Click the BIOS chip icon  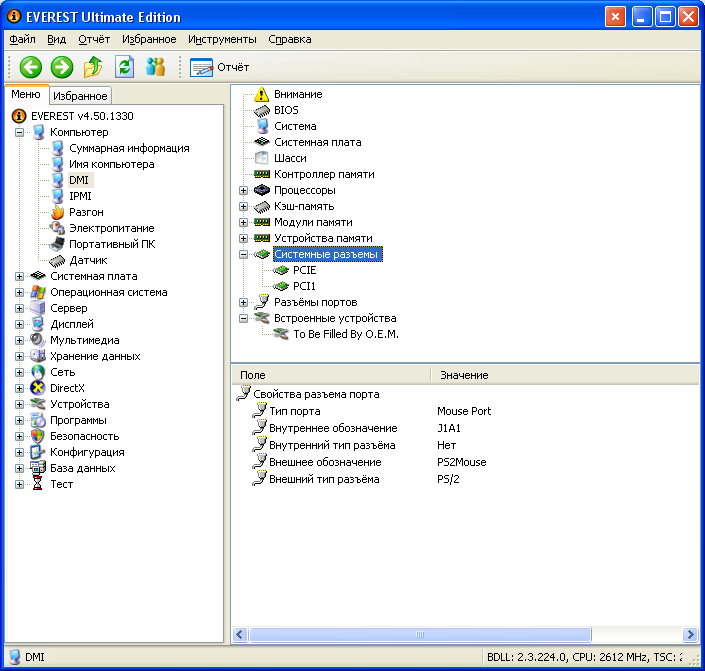coord(262,111)
